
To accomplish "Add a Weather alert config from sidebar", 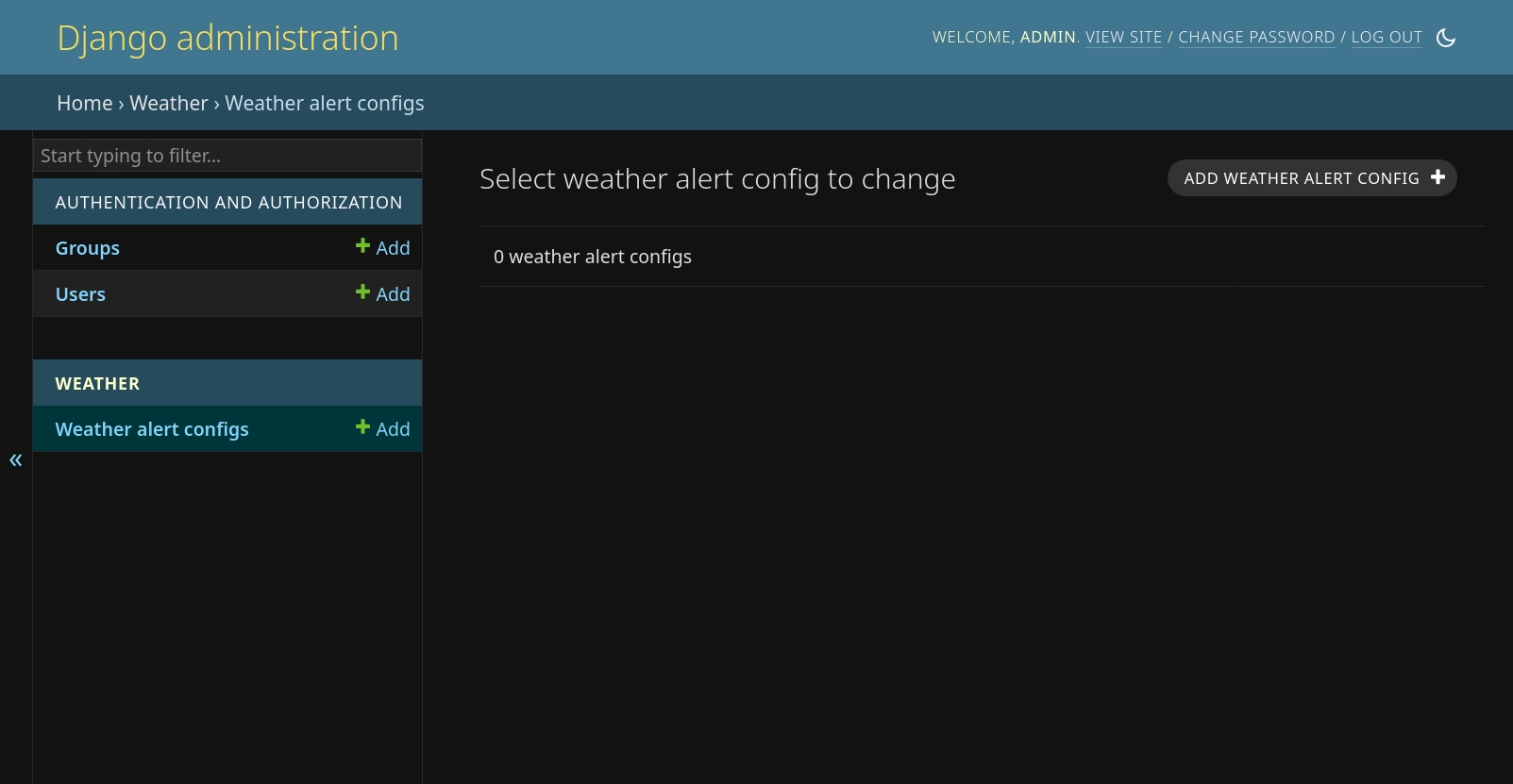I will [x=382, y=428].
